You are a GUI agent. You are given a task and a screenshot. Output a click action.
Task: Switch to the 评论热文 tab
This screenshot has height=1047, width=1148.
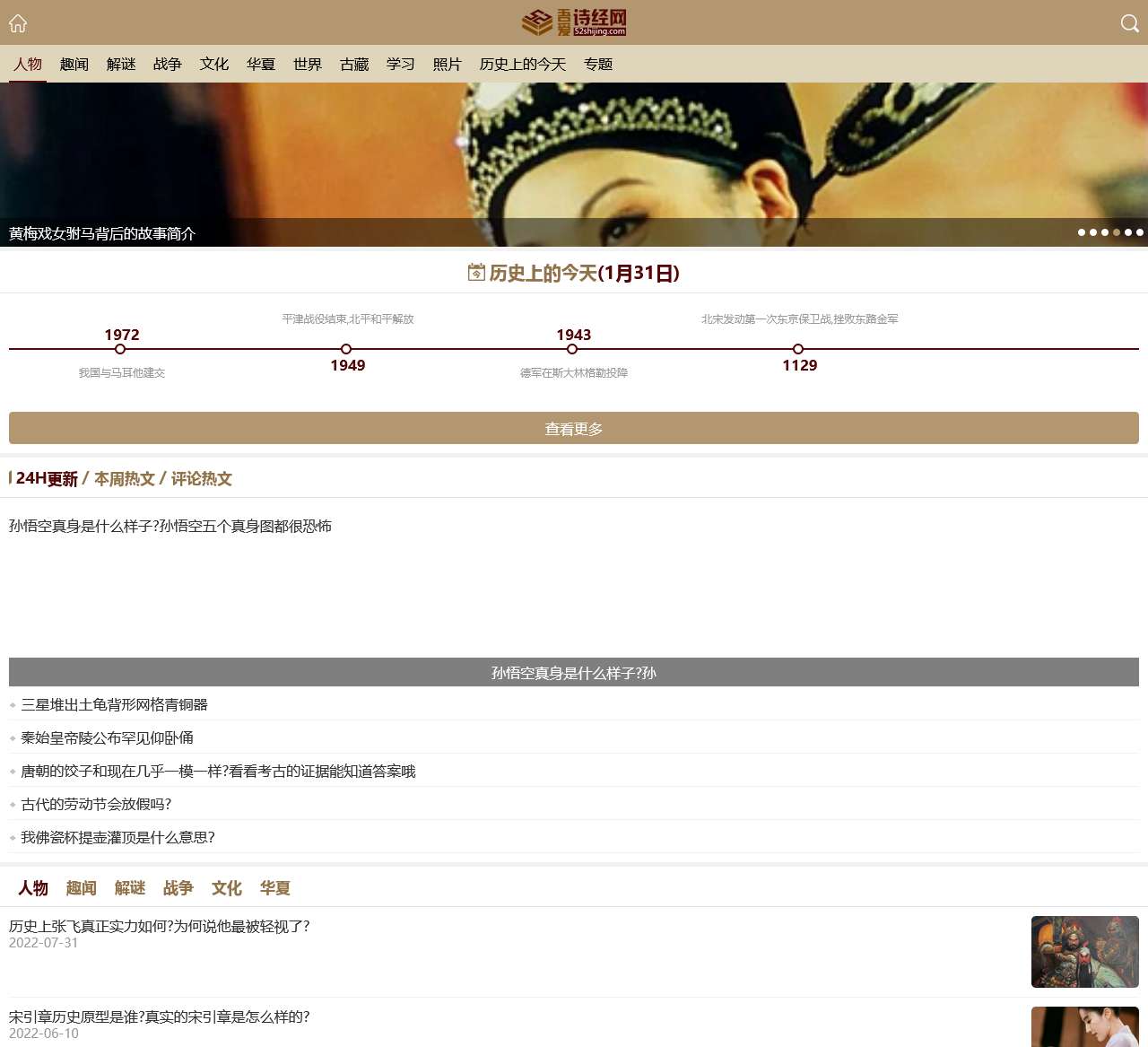coord(202,478)
